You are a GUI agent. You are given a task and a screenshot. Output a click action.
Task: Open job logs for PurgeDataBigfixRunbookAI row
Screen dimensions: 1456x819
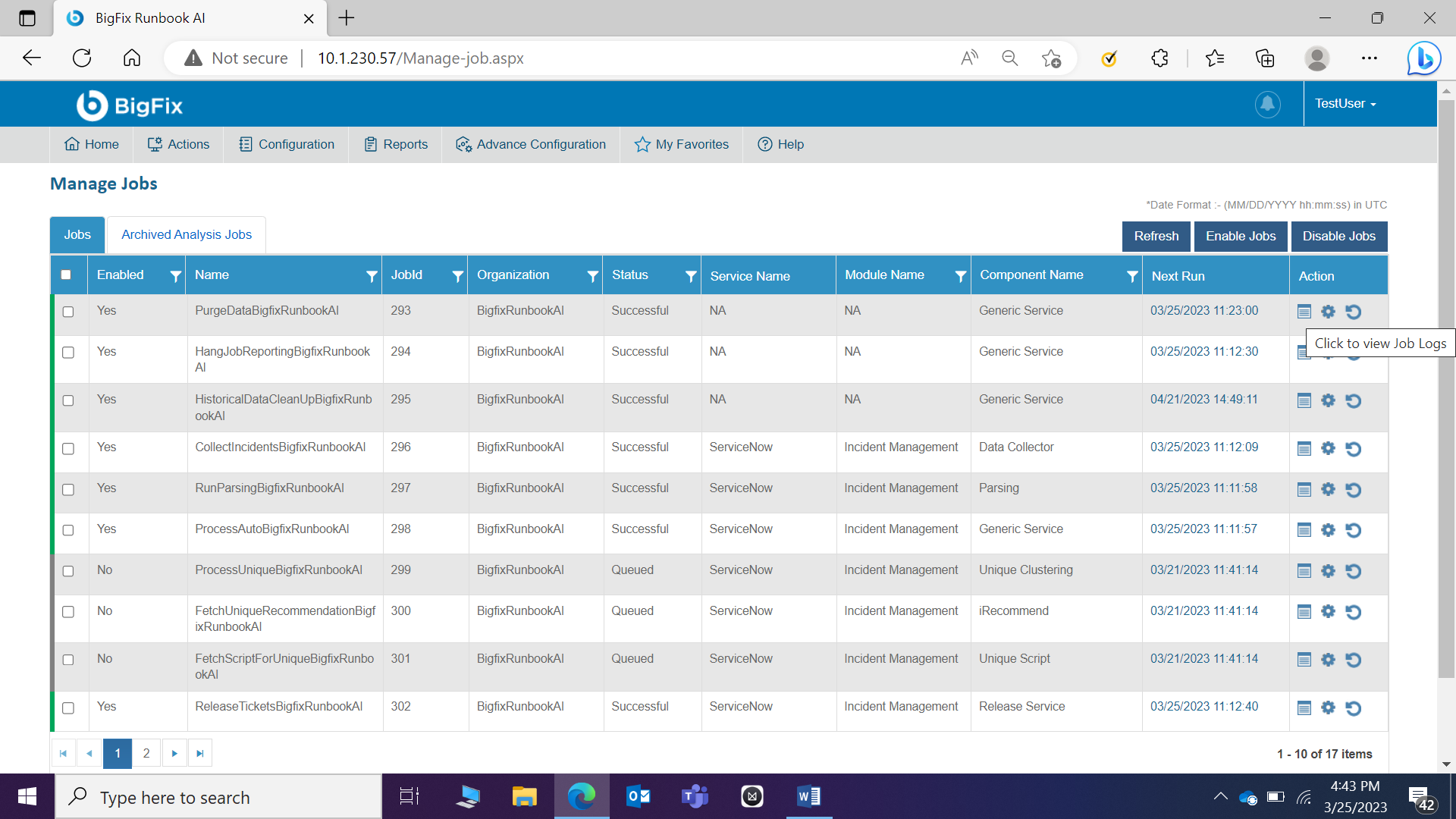pos(1304,312)
